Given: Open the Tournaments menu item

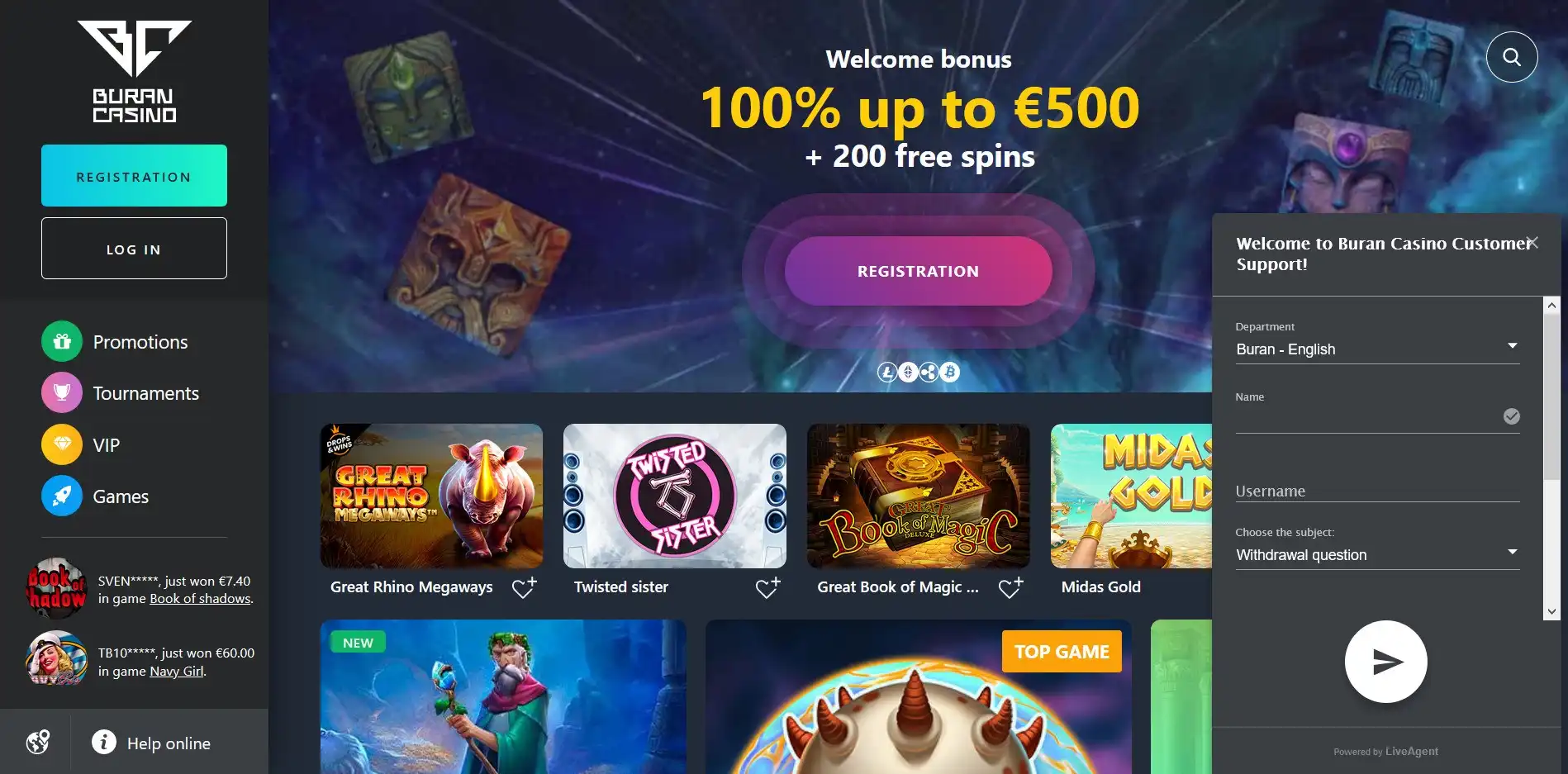Looking at the screenshot, I should click(145, 393).
